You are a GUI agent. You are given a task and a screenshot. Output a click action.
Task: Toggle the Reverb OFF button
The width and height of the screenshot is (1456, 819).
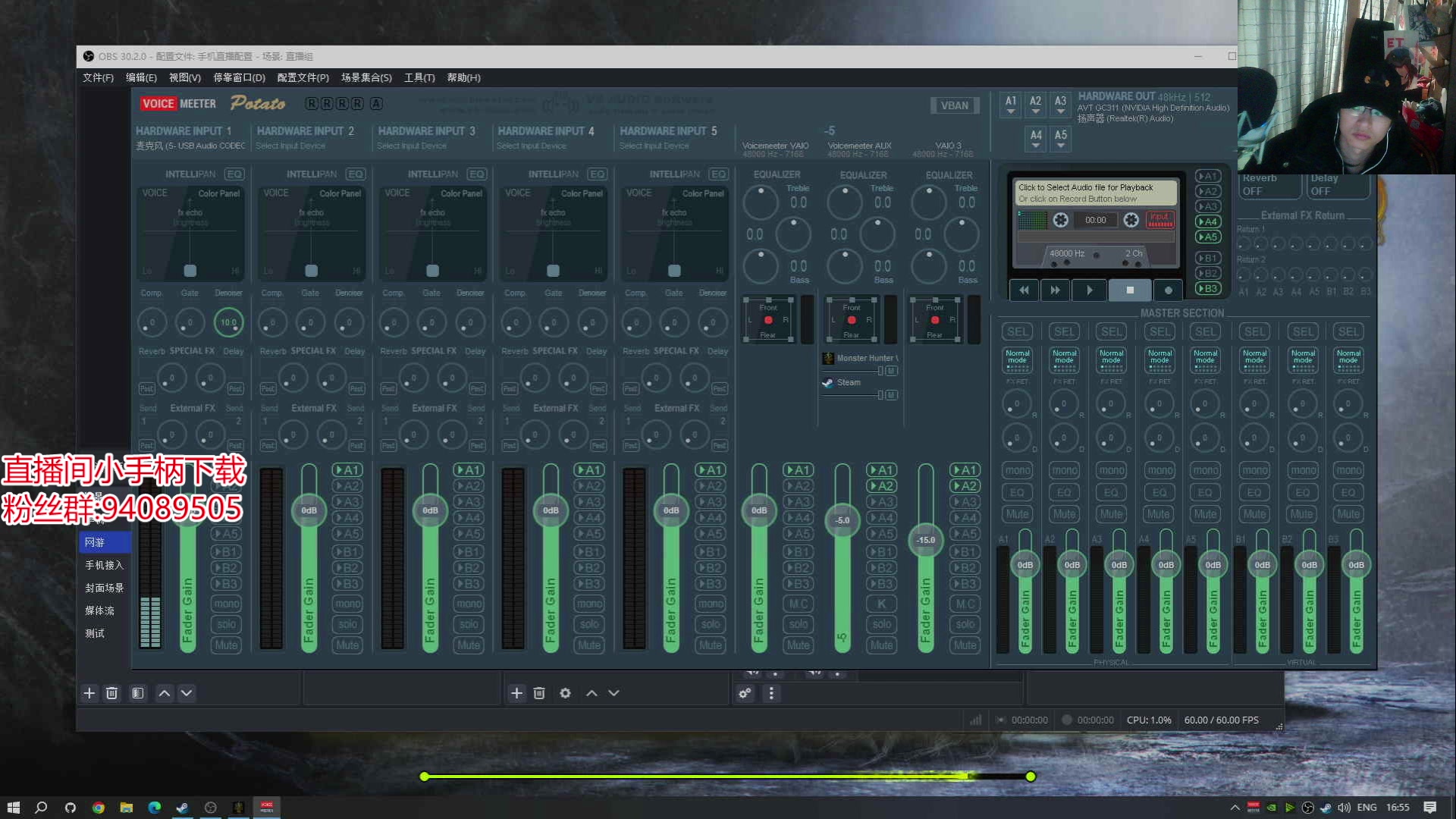[x=1268, y=185]
